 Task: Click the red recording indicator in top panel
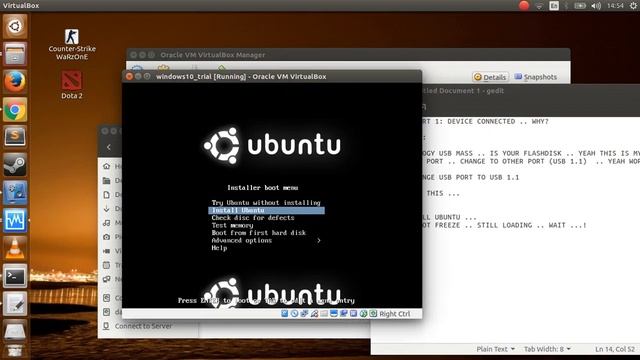coord(524,5)
